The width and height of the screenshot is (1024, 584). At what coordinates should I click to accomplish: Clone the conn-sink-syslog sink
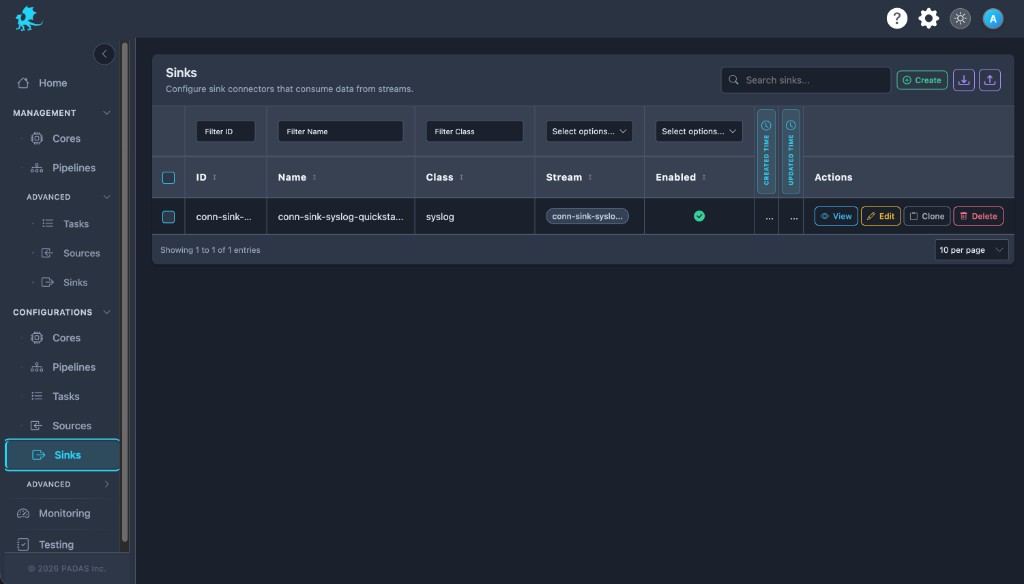(x=927, y=216)
